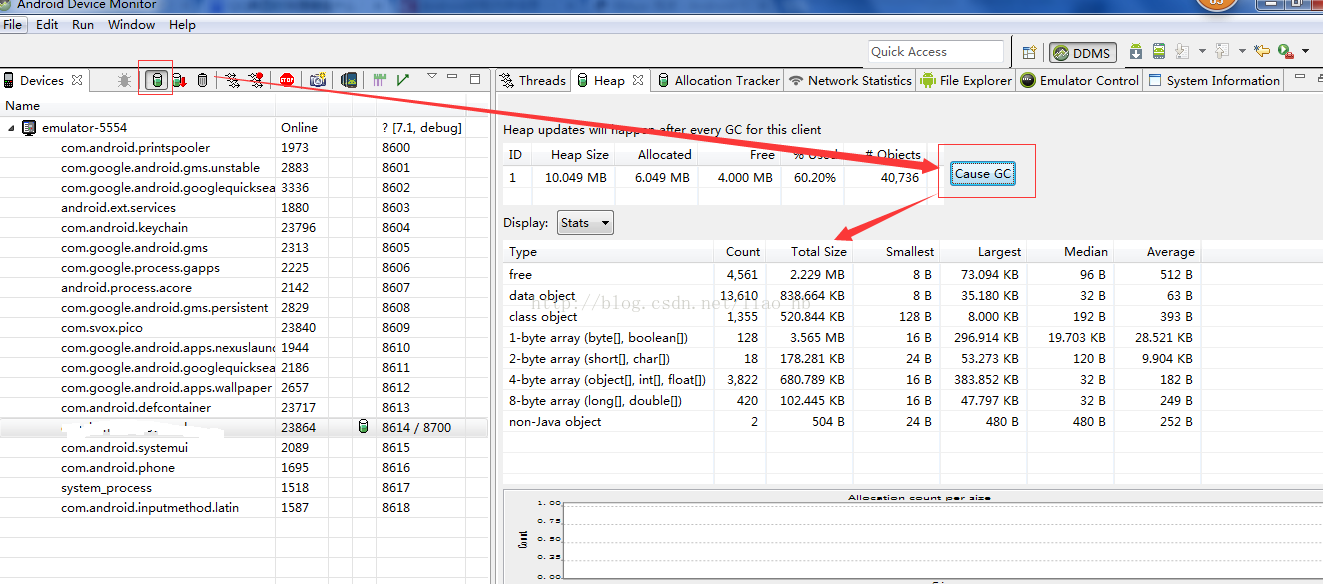Select the DDMS perspective button
The image size is (1323, 584).
[x=1082, y=52]
